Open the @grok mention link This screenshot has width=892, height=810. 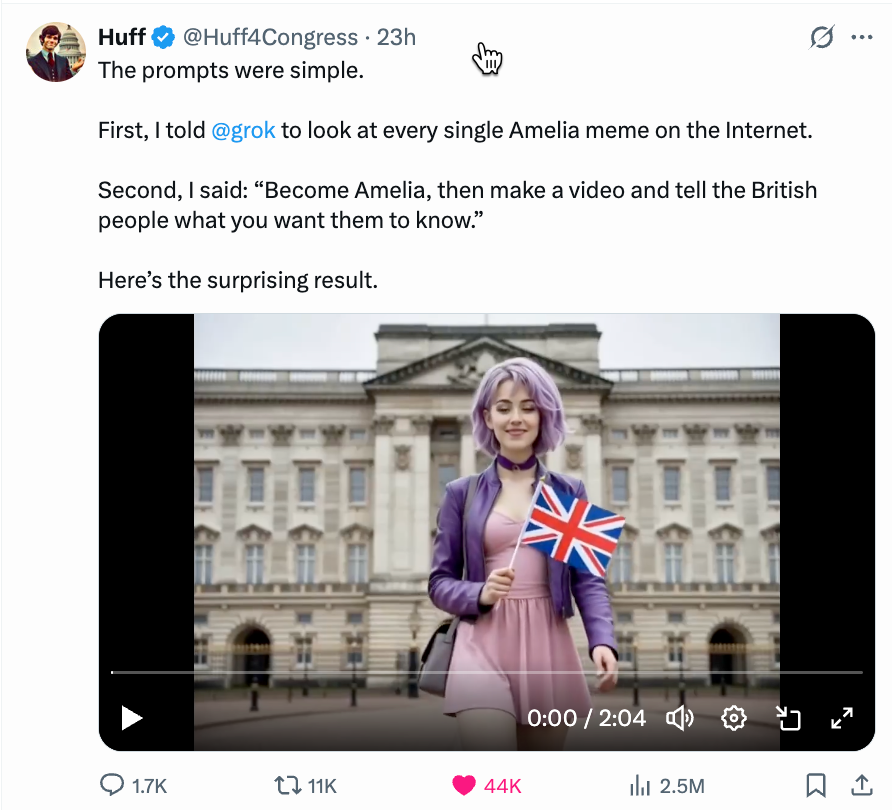243,131
